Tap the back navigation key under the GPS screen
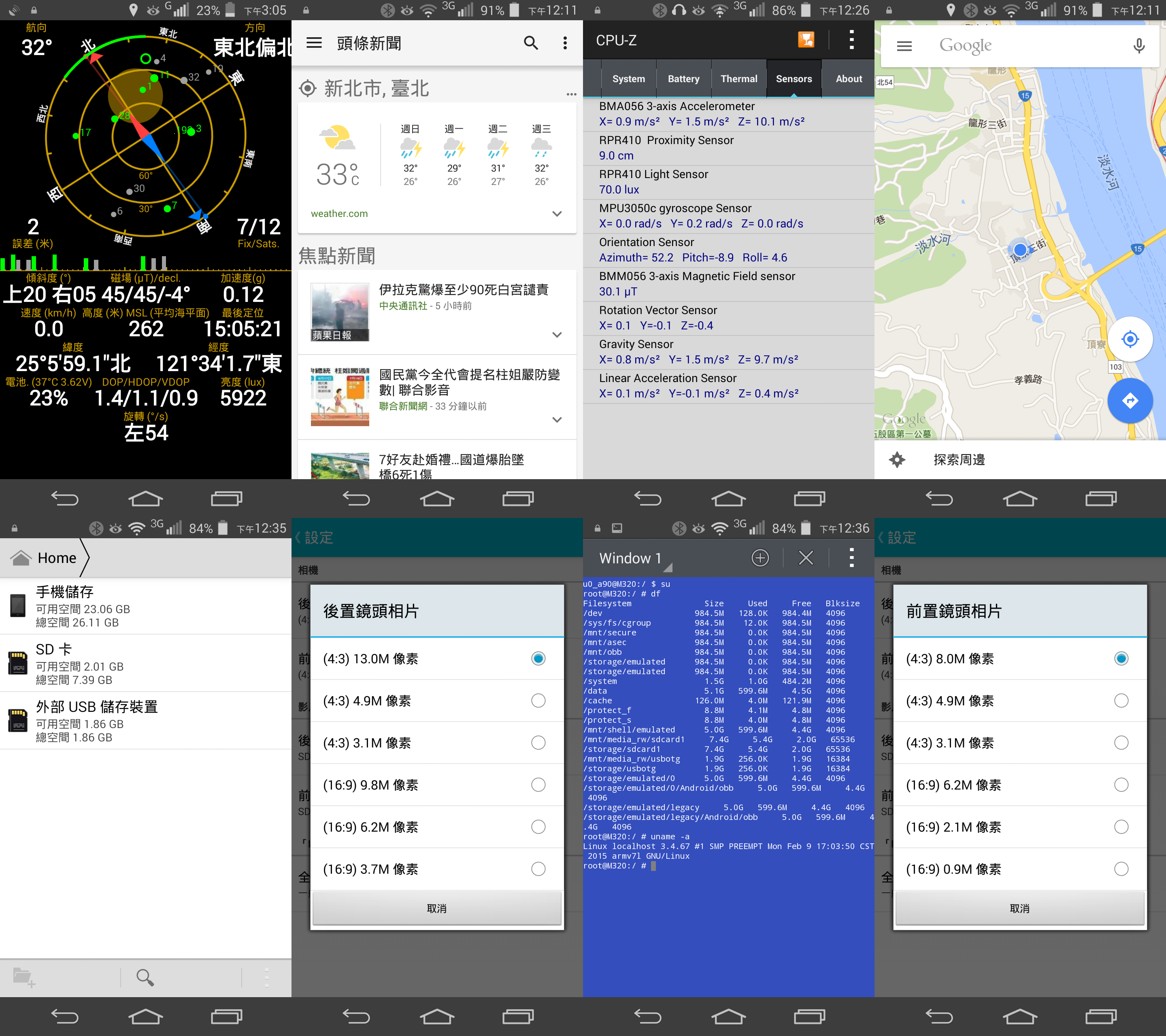This screenshot has width=1166, height=1036. tap(65, 499)
